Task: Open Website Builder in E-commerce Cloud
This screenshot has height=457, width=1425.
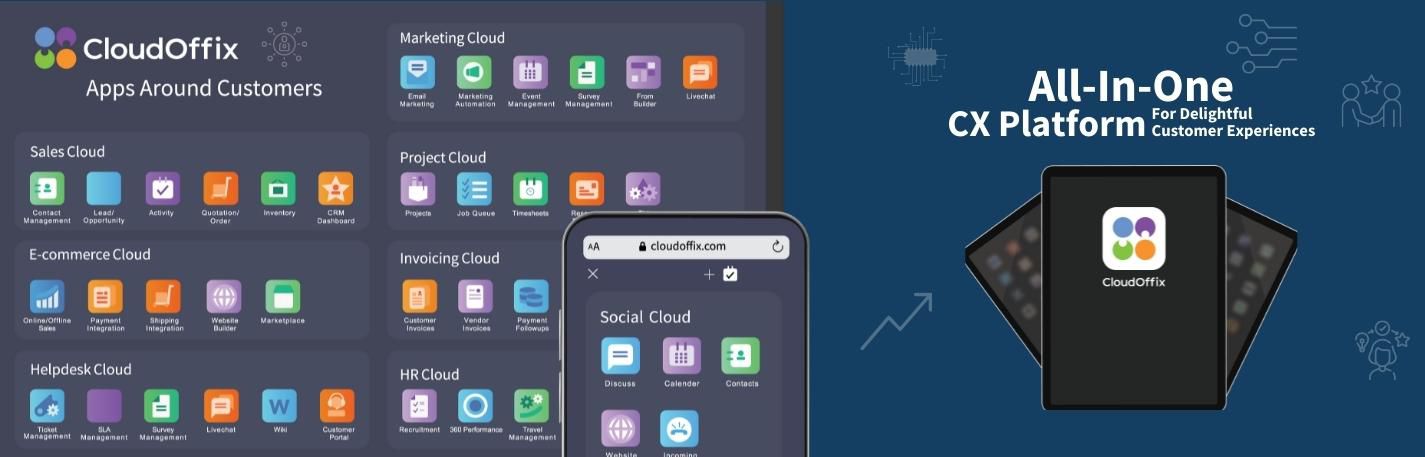Action: tap(224, 297)
